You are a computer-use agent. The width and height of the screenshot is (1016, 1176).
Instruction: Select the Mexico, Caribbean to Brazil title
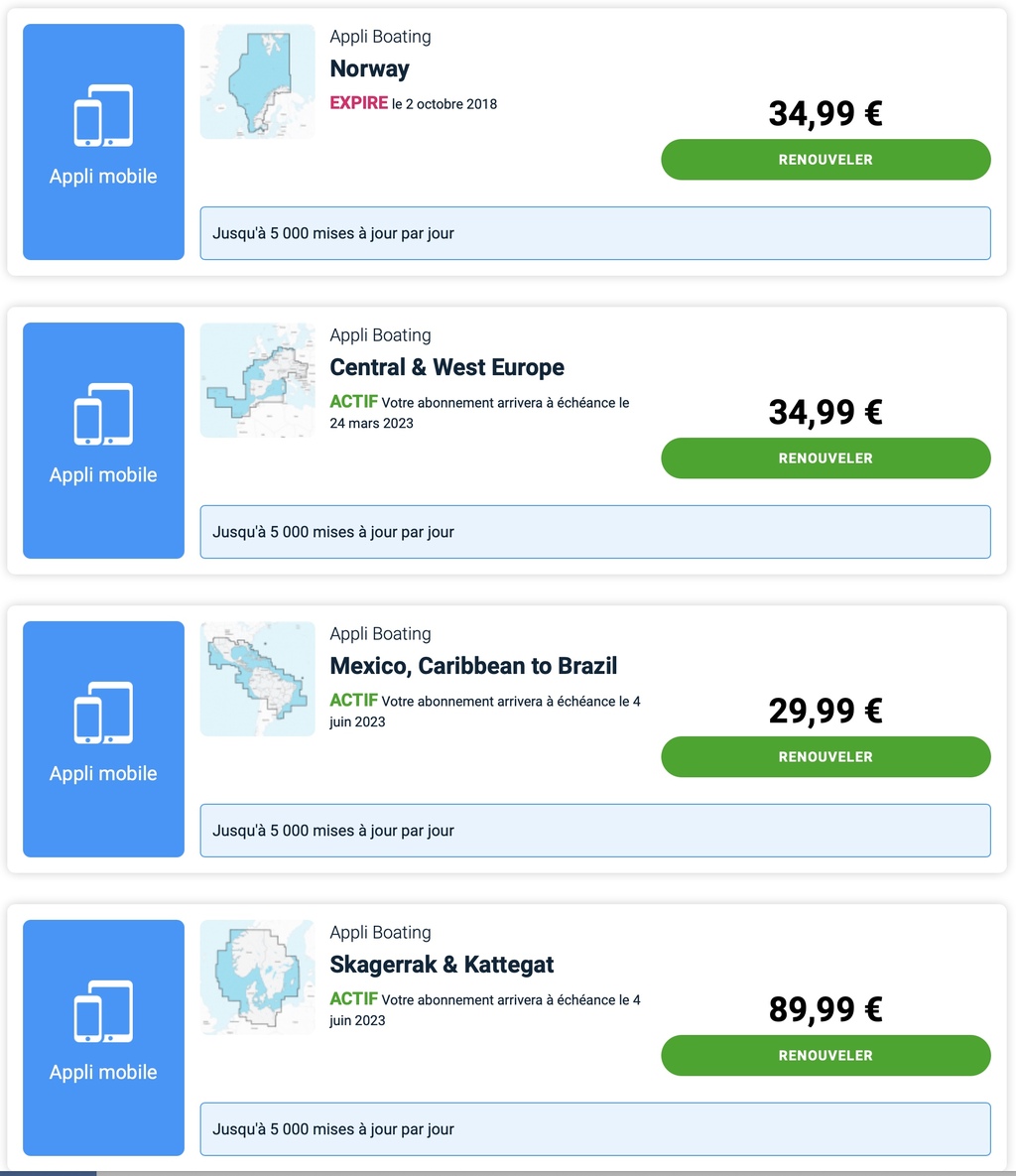tap(473, 665)
